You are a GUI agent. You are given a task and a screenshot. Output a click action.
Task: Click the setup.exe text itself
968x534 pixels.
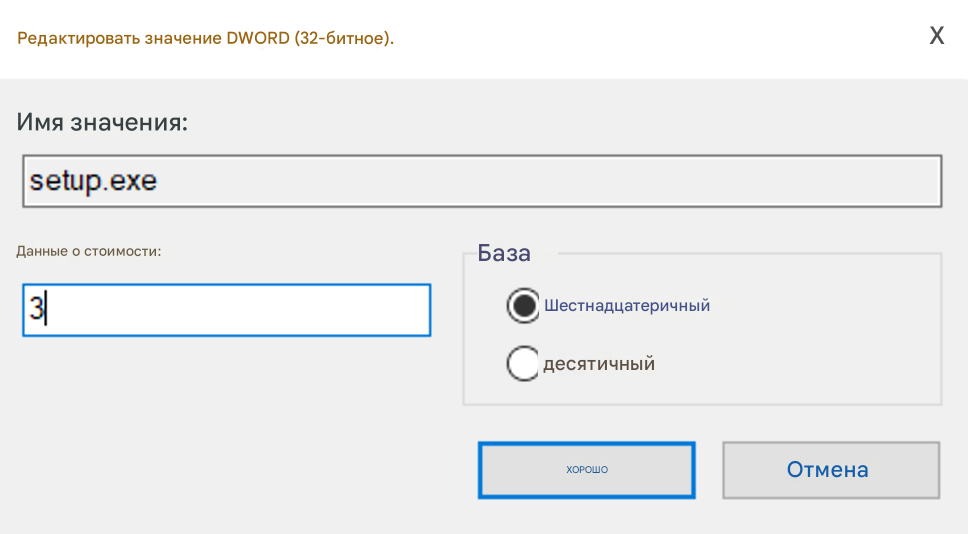click(x=94, y=181)
